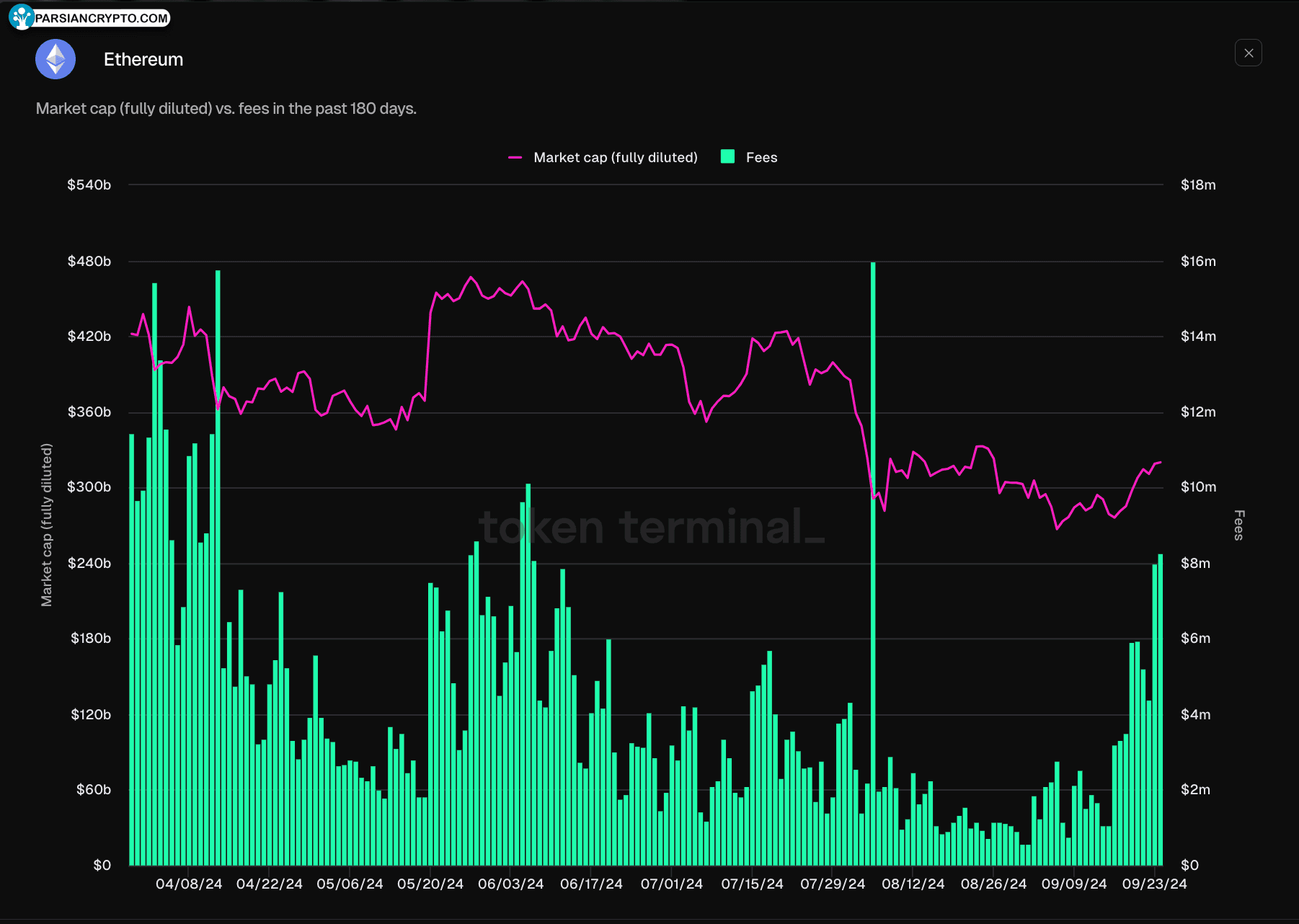Close the chart with the X button
Image resolution: width=1299 pixels, height=924 pixels.
click(1248, 53)
